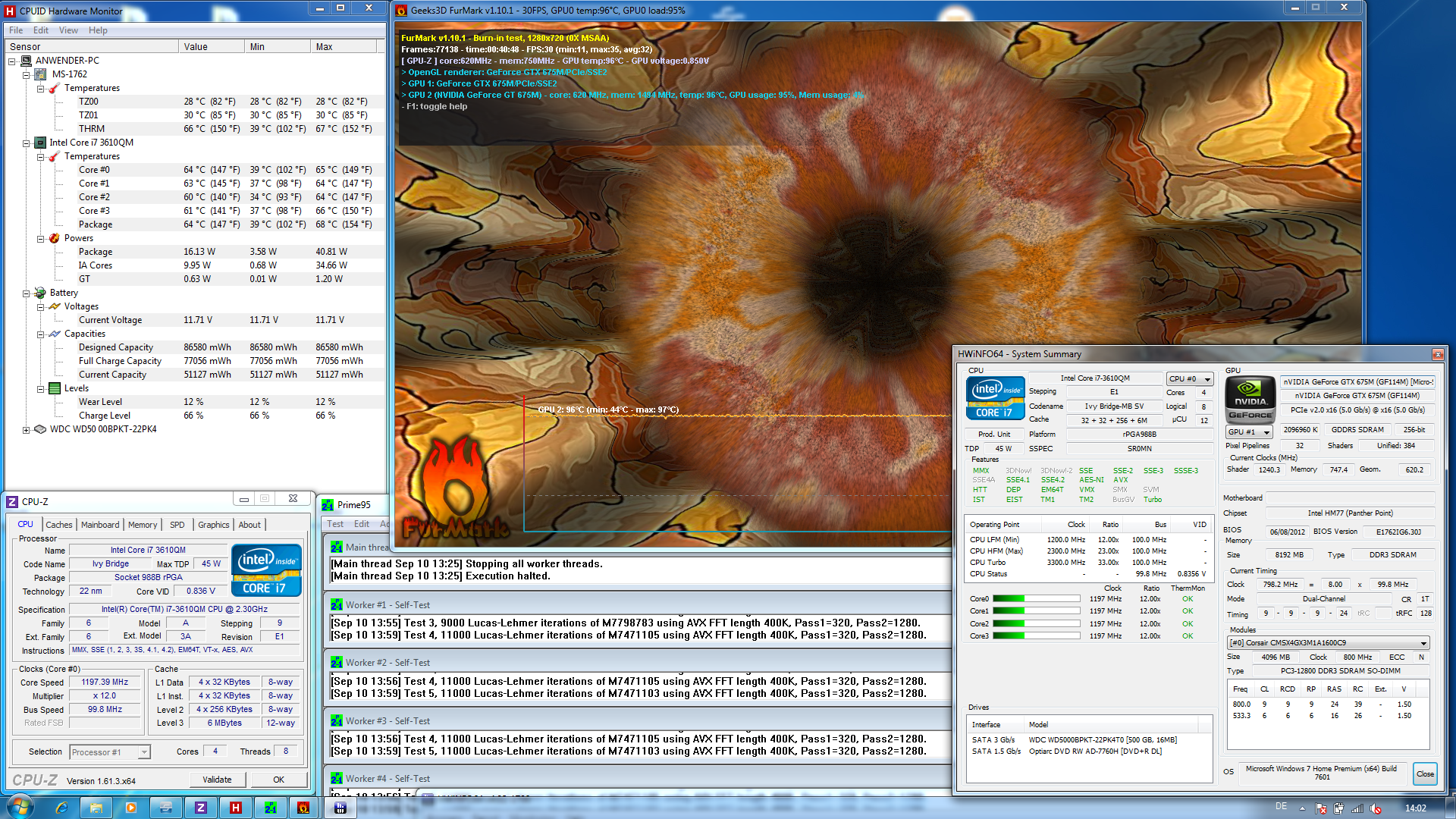Image resolution: width=1456 pixels, height=819 pixels.
Task: Click the Core0 usage bar in HWiNFO64
Action: (x=1036, y=599)
